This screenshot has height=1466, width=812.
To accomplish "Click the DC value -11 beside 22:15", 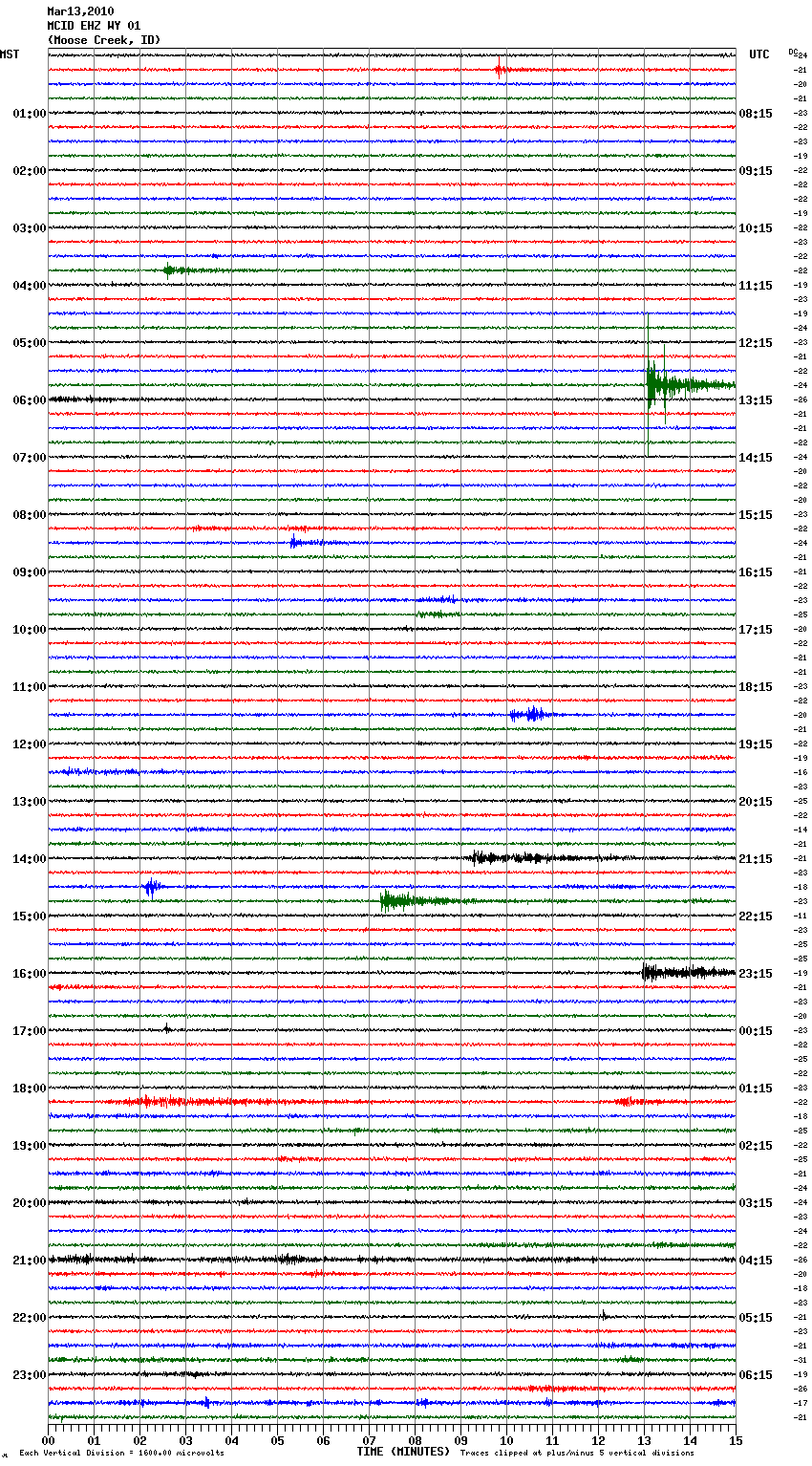I will tap(801, 916).
